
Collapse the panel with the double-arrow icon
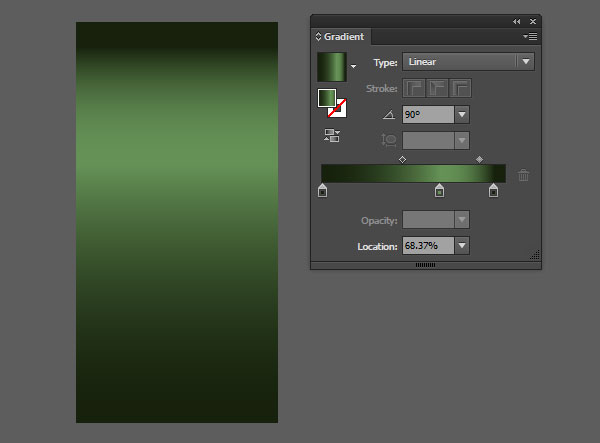517,22
